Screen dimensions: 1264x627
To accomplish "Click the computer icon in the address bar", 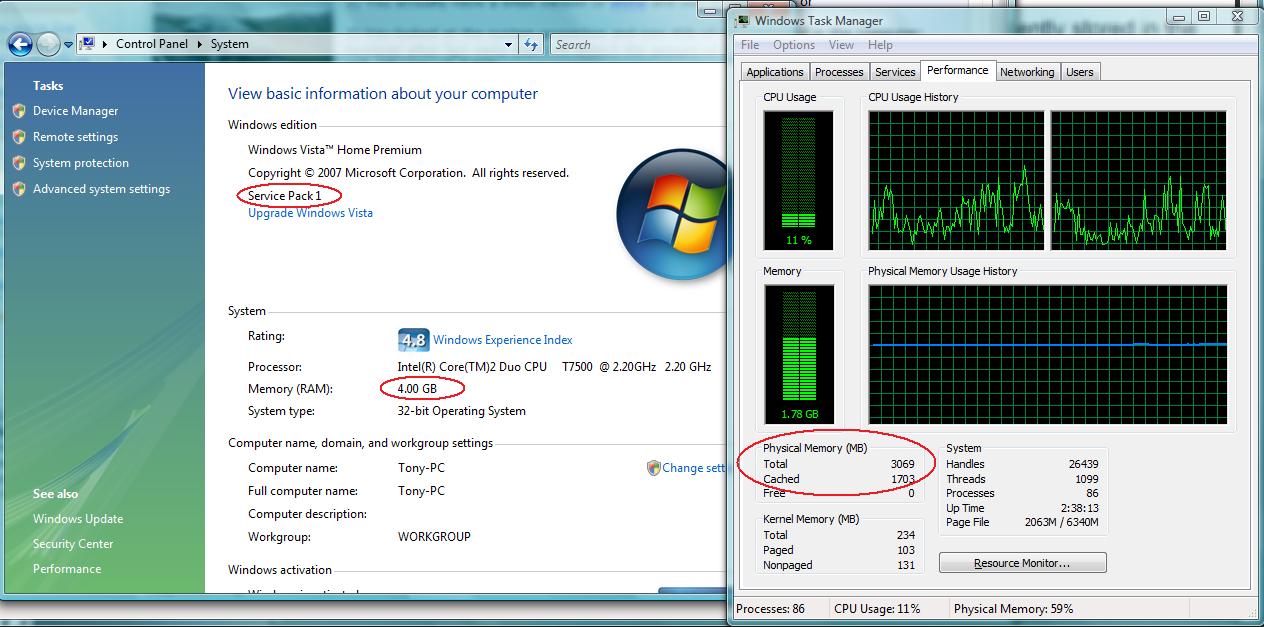I will click(86, 44).
